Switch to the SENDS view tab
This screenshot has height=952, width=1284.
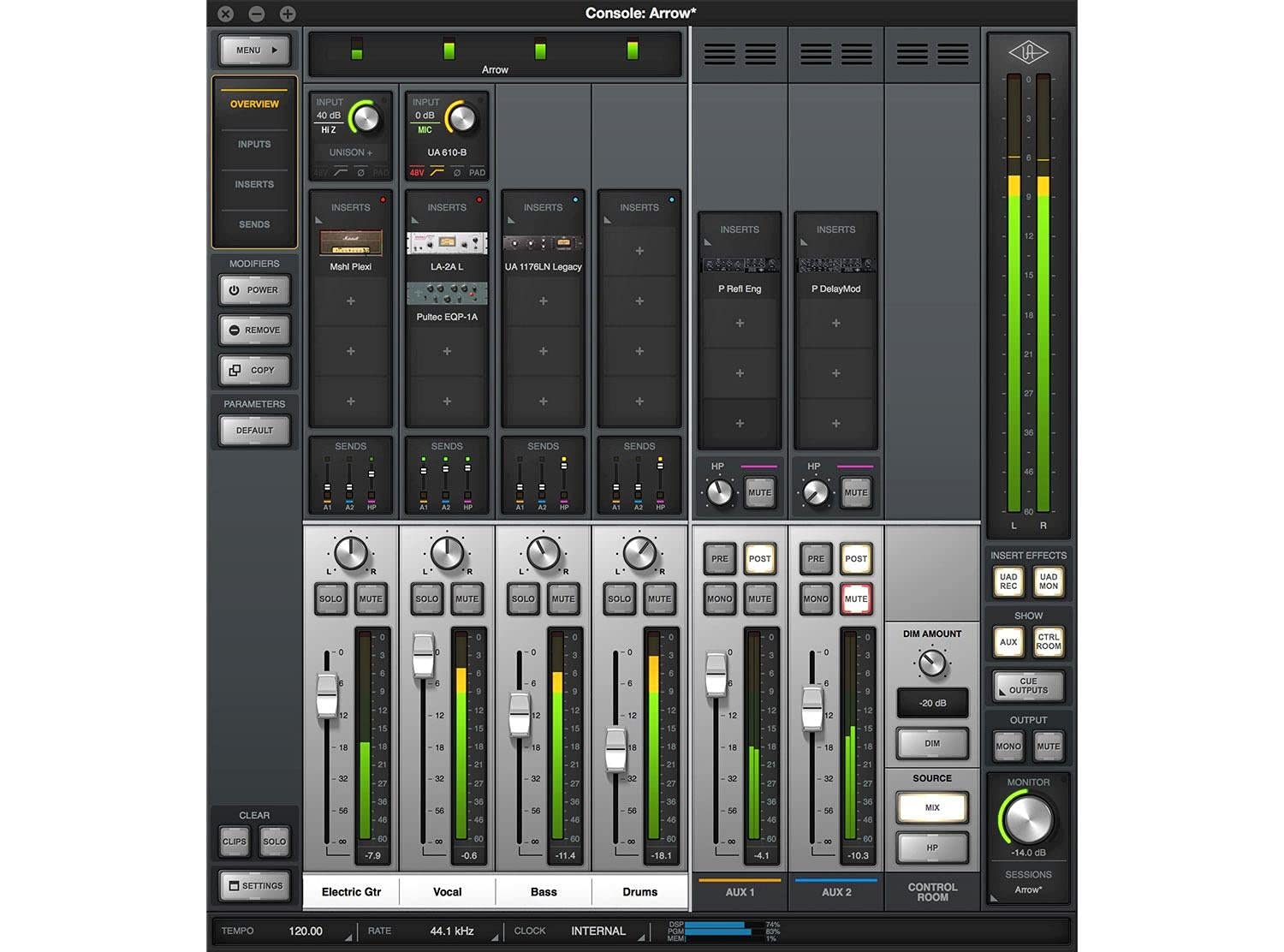254,224
